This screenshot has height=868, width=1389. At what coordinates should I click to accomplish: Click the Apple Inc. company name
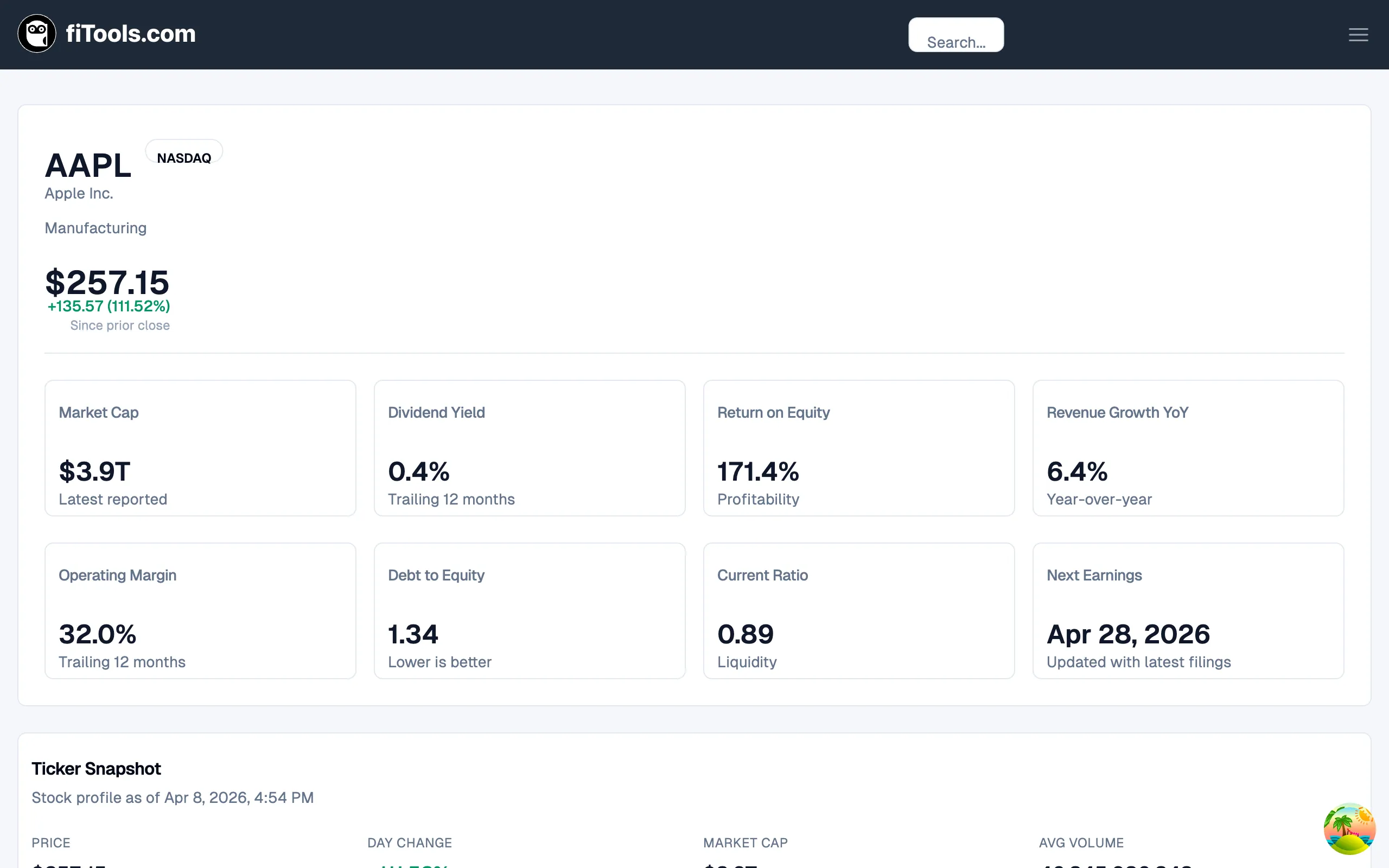[x=79, y=194]
